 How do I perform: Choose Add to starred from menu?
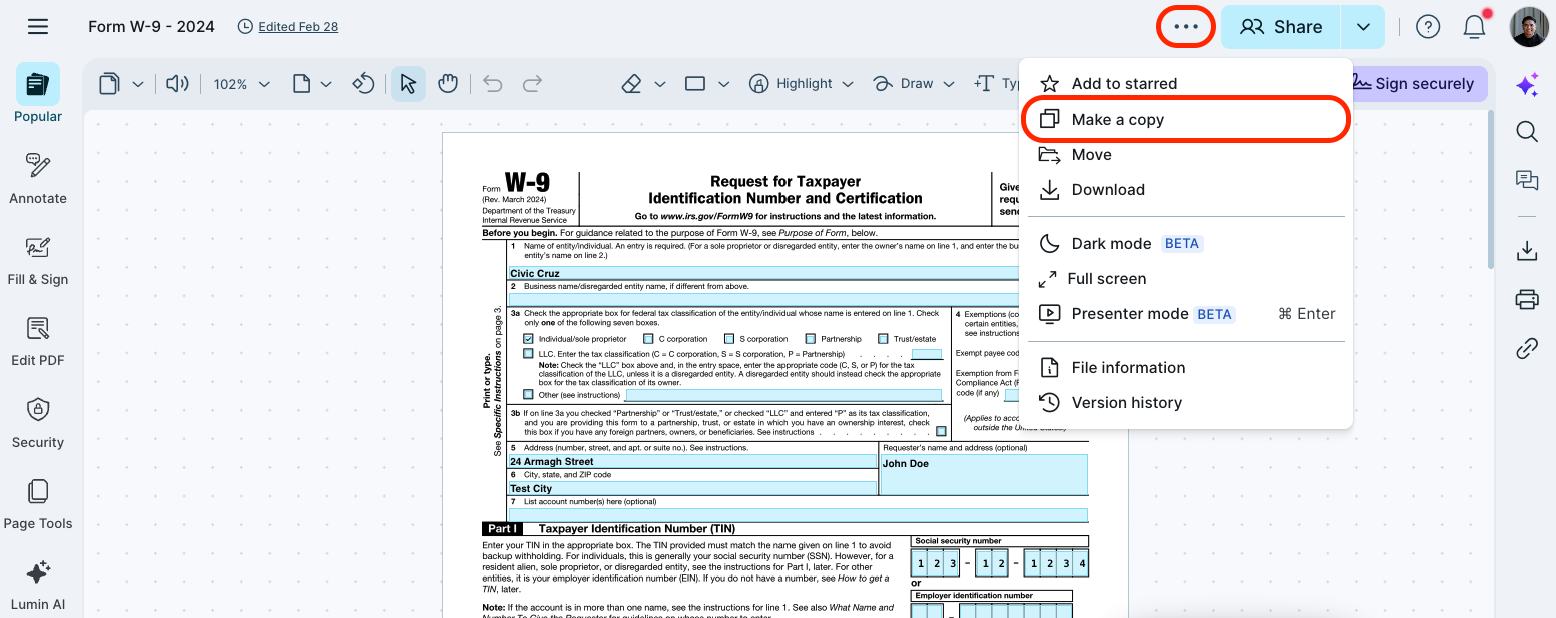(x=1186, y=84)
